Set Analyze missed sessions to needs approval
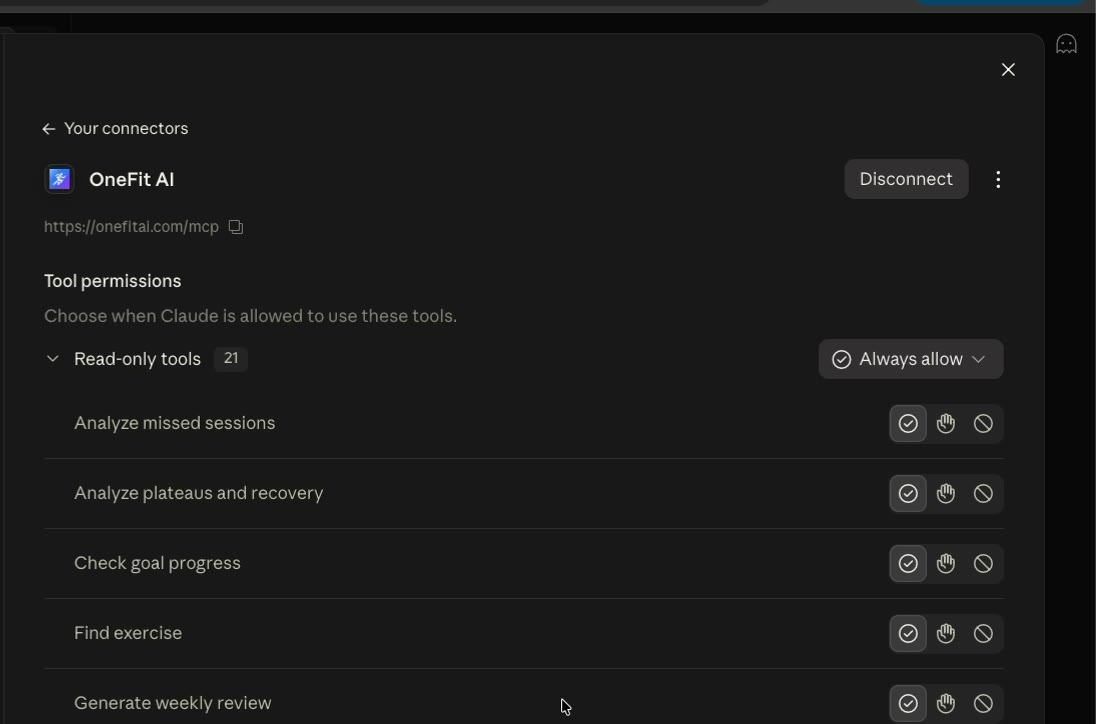 (x=946, y=423)
